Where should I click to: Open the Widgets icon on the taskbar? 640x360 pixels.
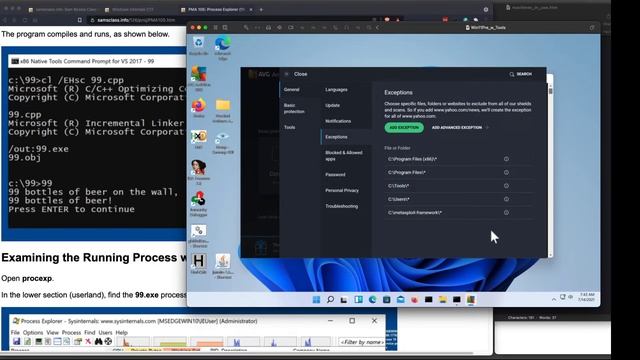(x=358, y=300)
